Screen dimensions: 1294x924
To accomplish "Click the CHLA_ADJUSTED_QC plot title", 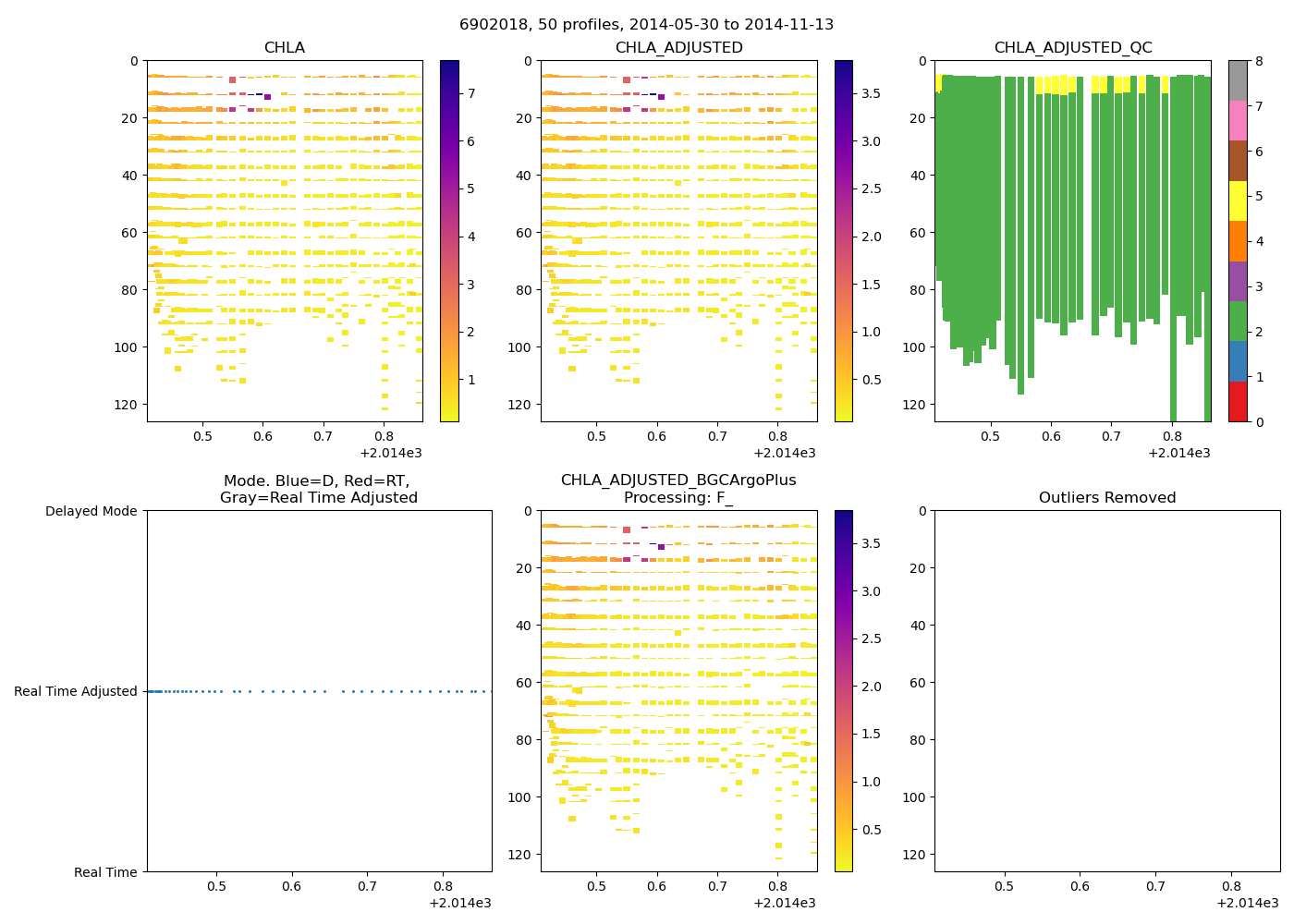I will coord(1073,48).
